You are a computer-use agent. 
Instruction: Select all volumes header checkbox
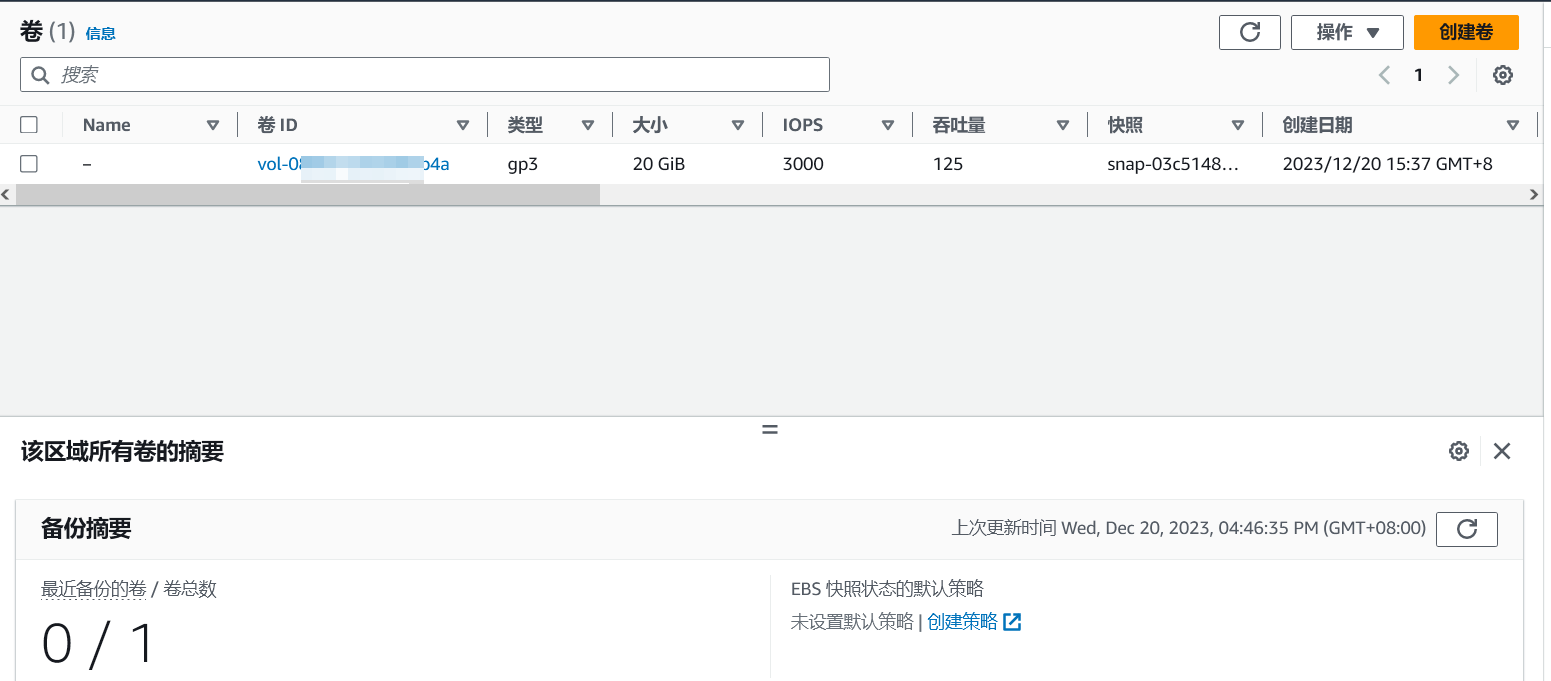[x=29, y=125]
